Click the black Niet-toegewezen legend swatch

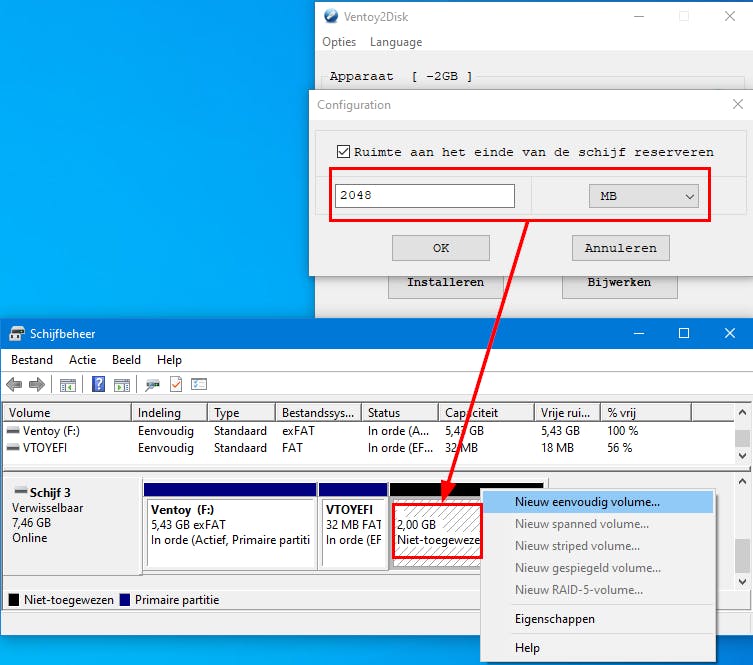click(x=14, y=600)
